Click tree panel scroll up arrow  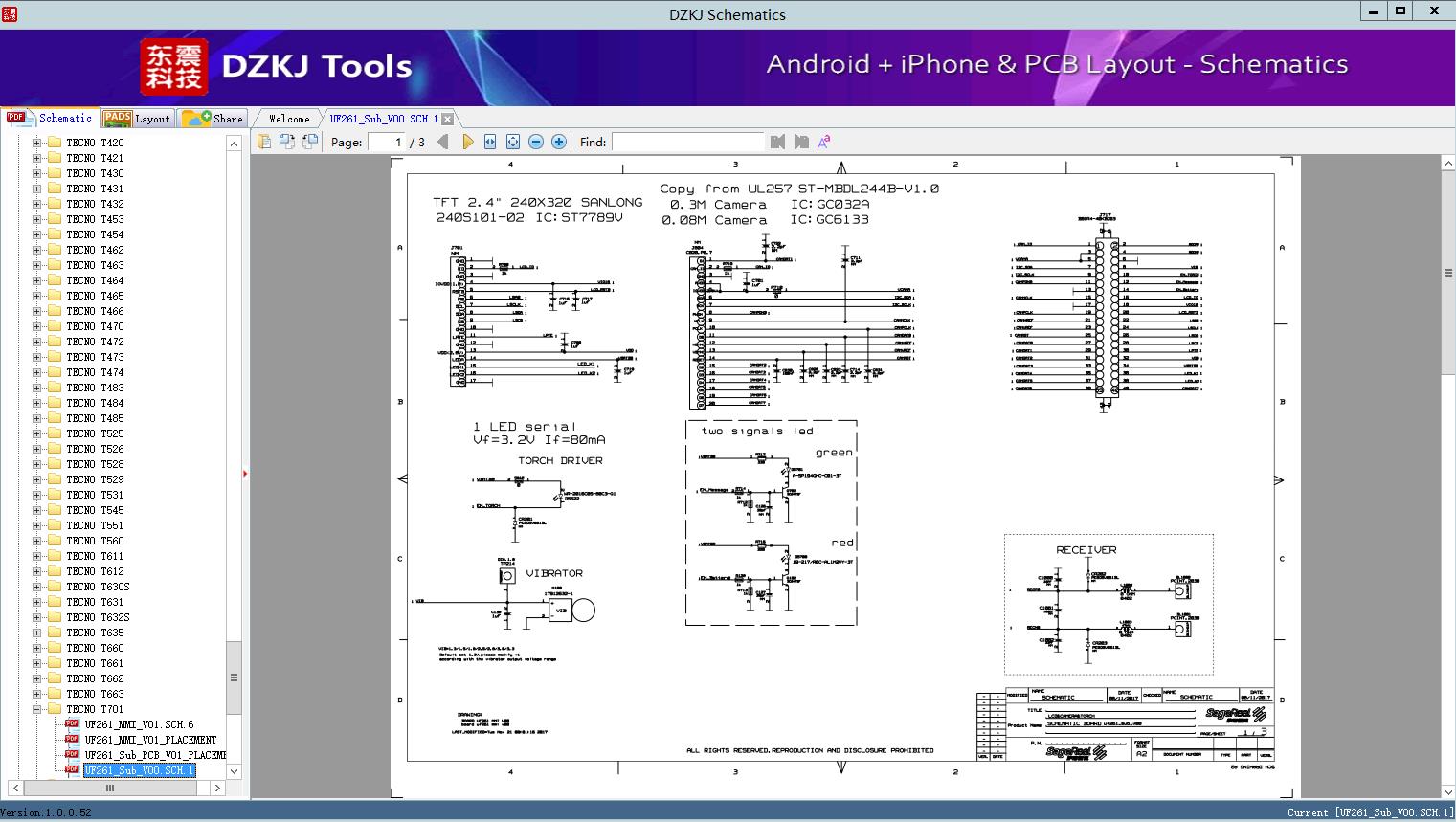[x=234, y=144]
